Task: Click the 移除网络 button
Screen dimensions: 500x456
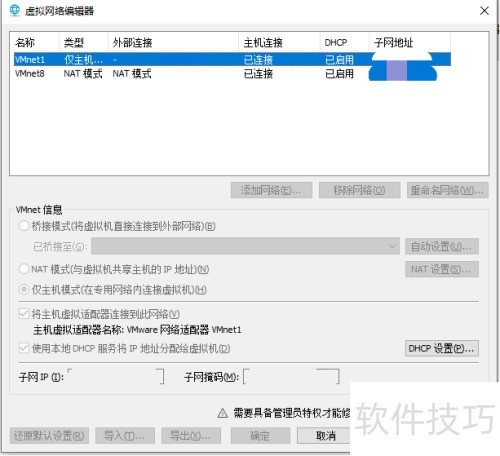Action: pos(359,190)
